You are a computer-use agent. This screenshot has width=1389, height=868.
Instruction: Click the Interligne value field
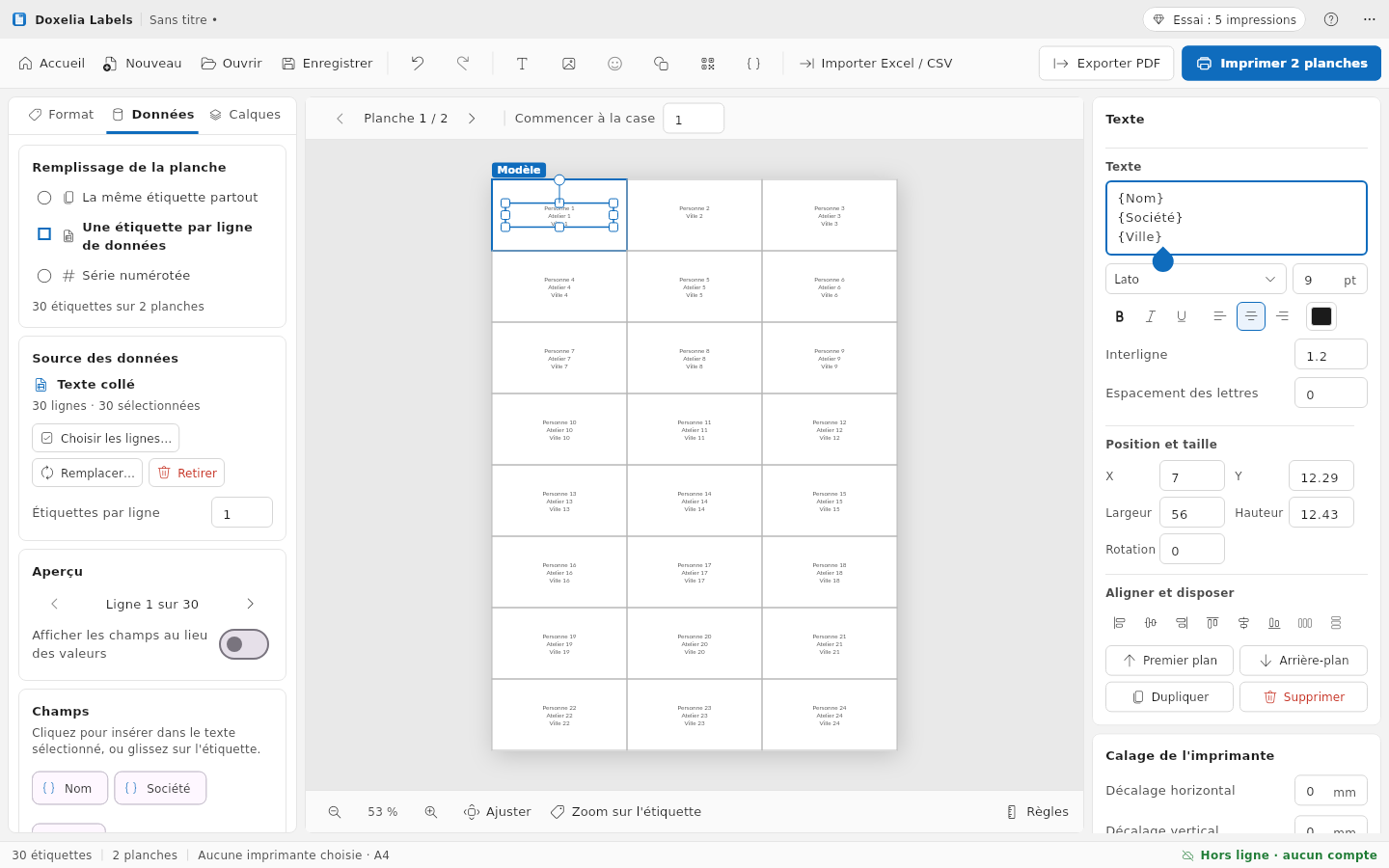pyautogui.click(x=1331, y=355)
